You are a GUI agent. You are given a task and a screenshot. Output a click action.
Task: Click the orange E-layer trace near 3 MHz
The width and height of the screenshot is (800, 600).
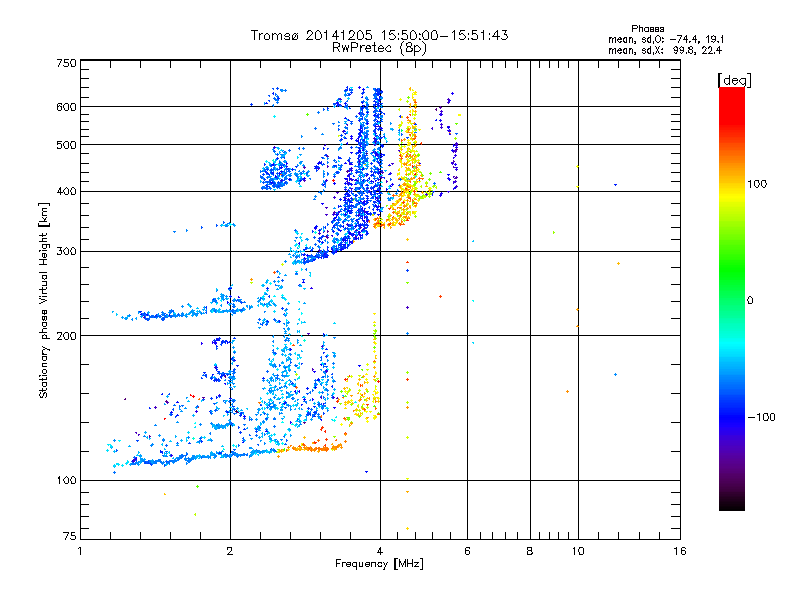(x=311, y=448)
